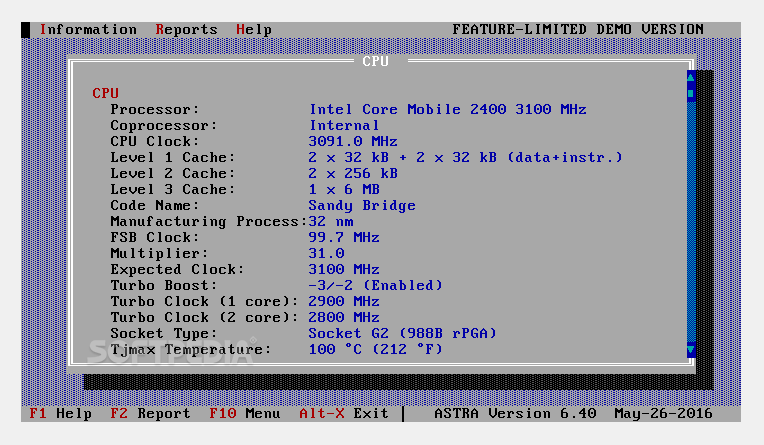The width and height of the screenshot is (764, 445).
Task: Click the '-3/-2 (Enabled)' value
Action: pyautogui.click(x=375, y=286)
